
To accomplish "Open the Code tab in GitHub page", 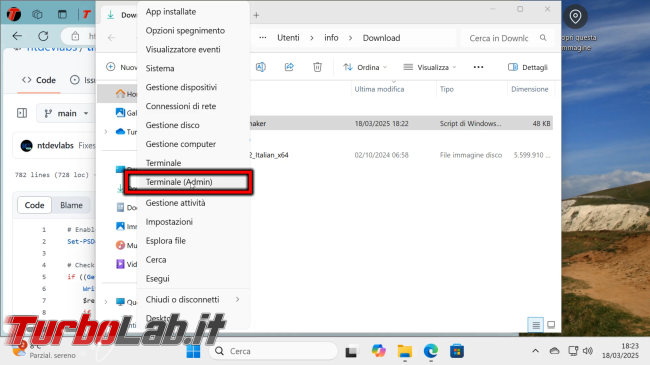I will [39, 80].
